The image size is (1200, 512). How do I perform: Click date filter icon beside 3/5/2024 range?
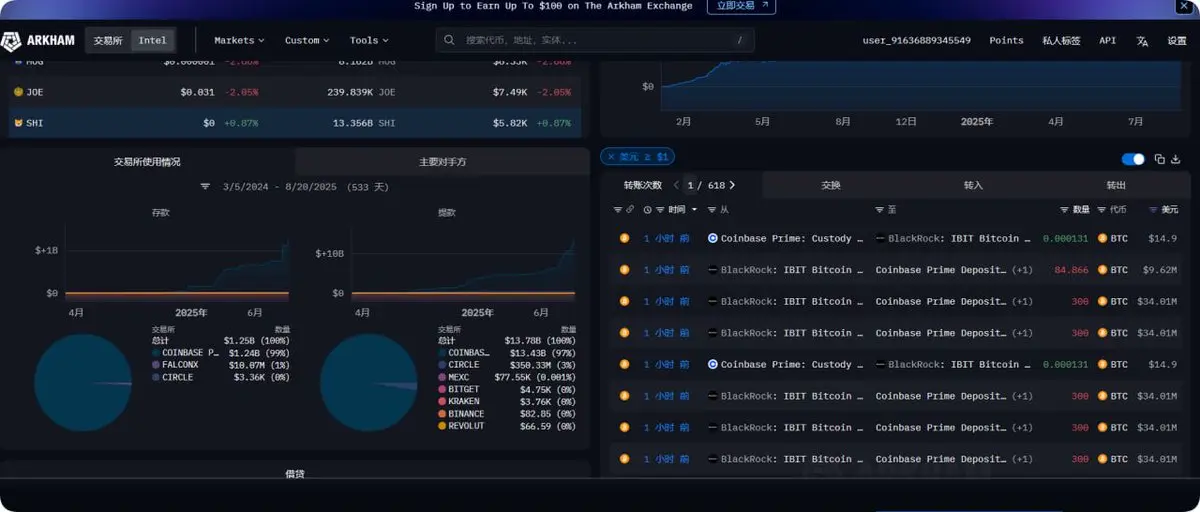click(x=205, y=187)
